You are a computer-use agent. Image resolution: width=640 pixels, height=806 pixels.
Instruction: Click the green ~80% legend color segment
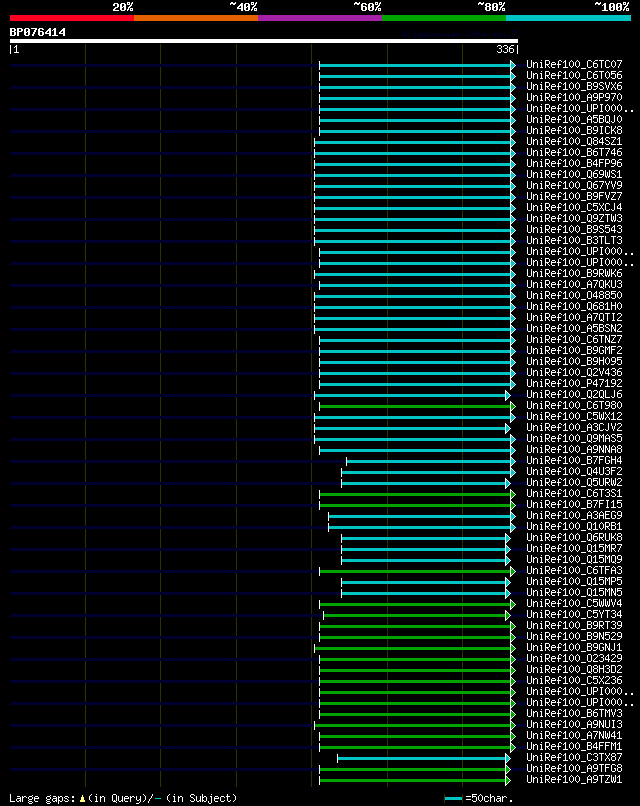(x=444, y=18)
